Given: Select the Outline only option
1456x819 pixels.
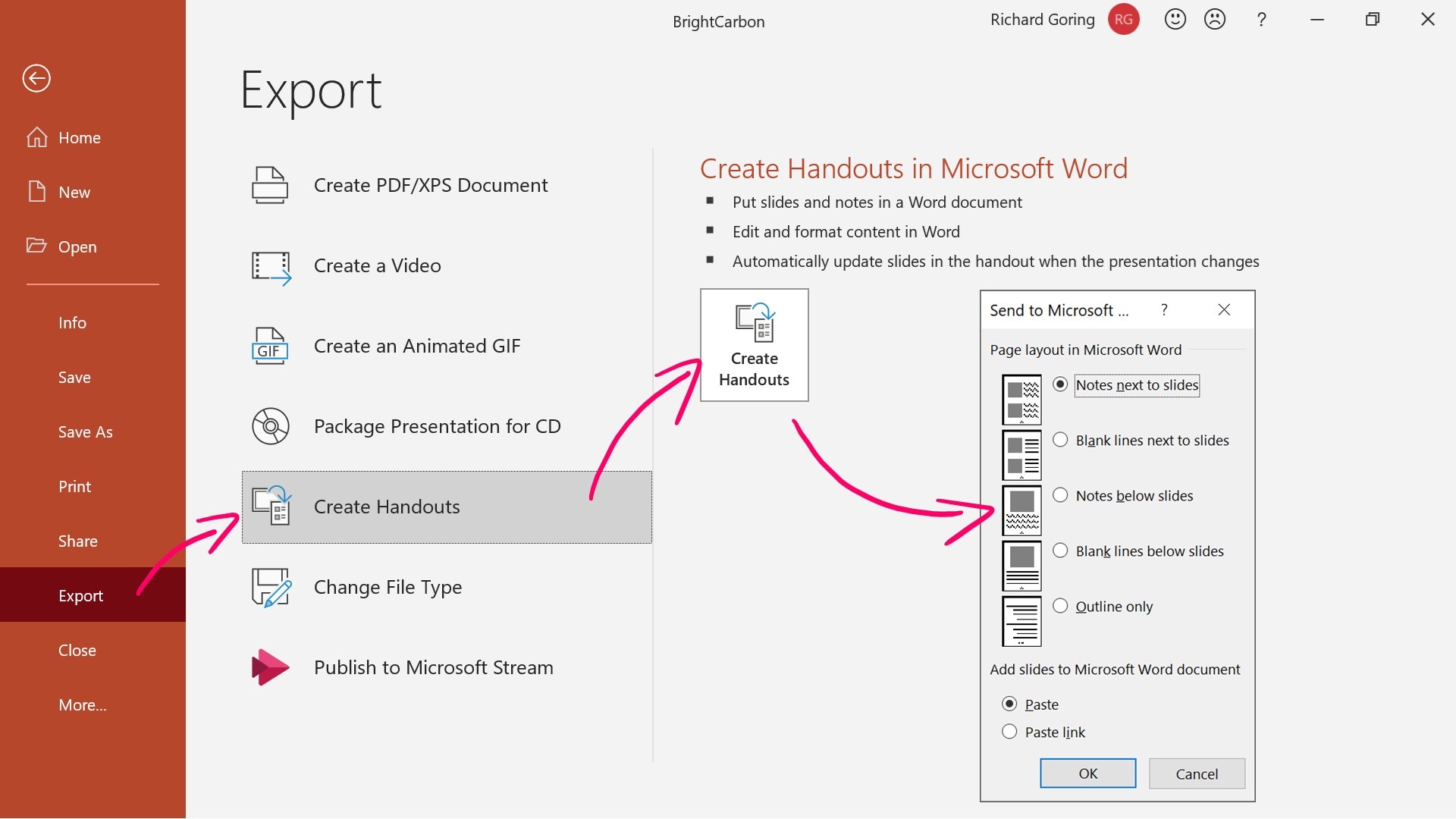Looking at the screenshot, I should point(1060,606).
